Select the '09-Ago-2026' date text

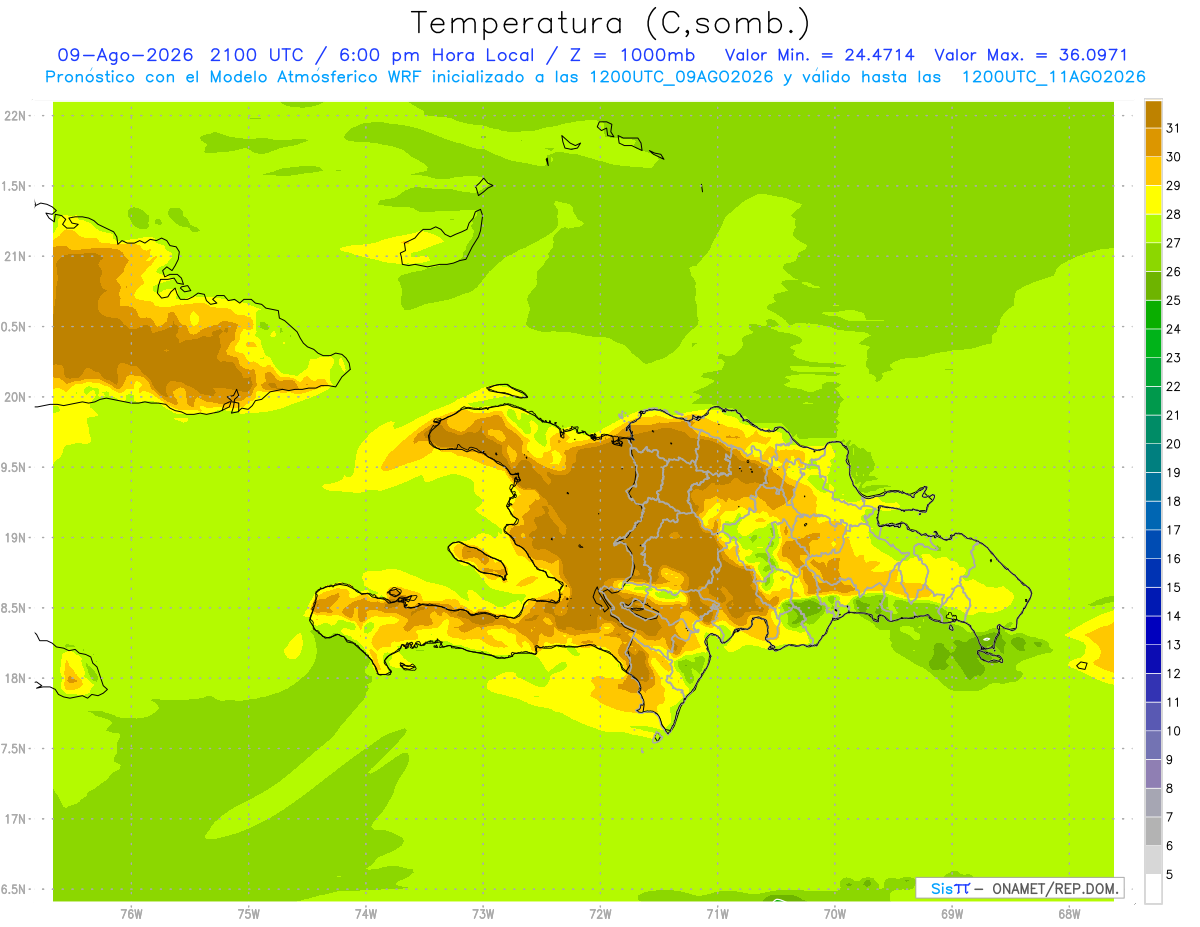(126, 55)
